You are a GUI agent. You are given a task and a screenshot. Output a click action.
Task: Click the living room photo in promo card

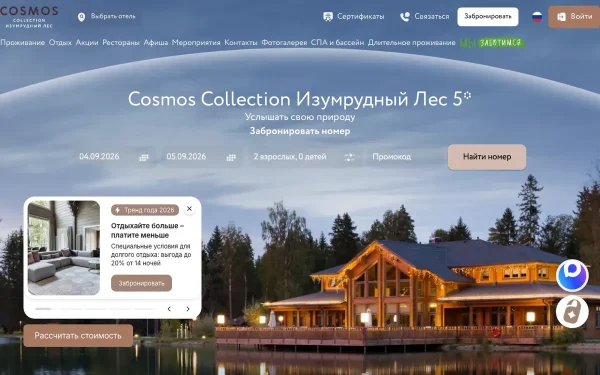[x=64, y=248]
